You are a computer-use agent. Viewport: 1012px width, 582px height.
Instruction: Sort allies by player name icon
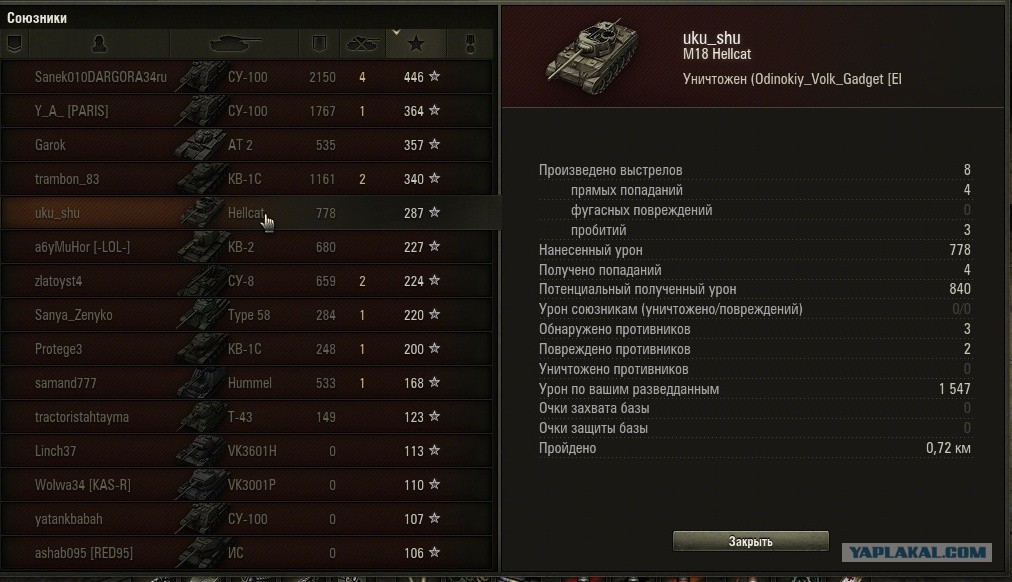click(99, 44)
